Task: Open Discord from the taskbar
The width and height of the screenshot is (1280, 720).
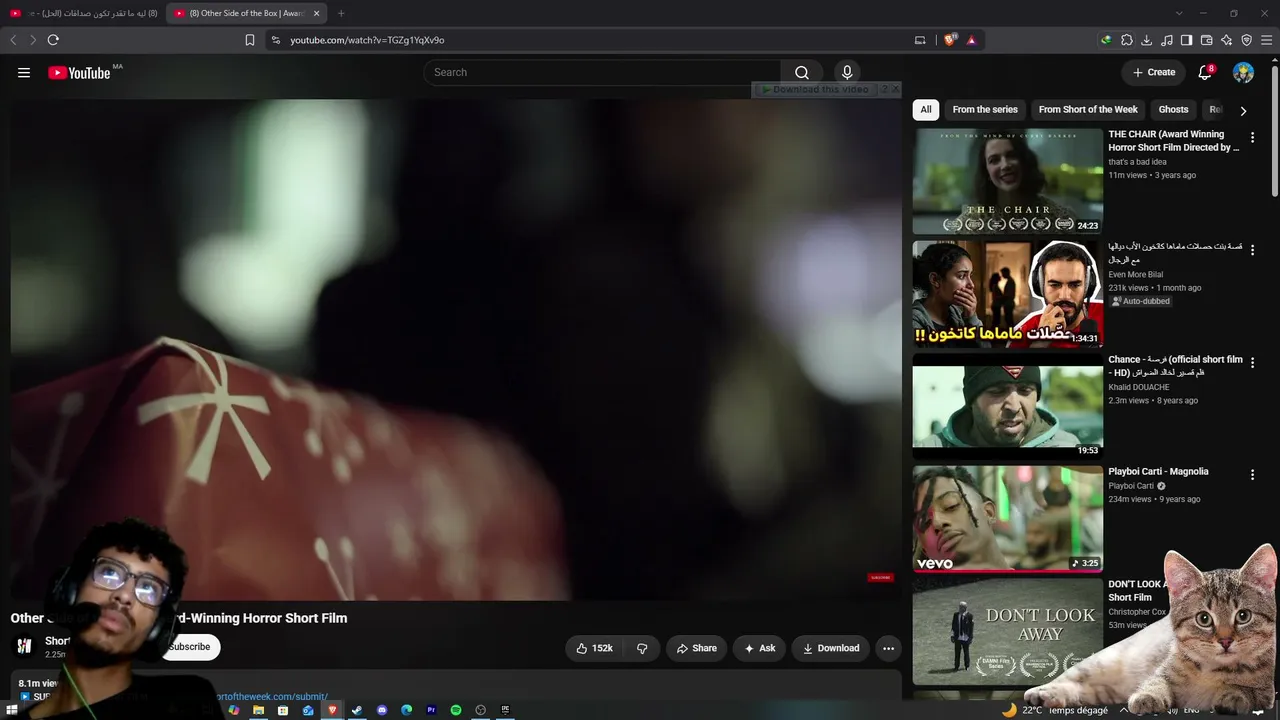Action: tap(382, 710)
